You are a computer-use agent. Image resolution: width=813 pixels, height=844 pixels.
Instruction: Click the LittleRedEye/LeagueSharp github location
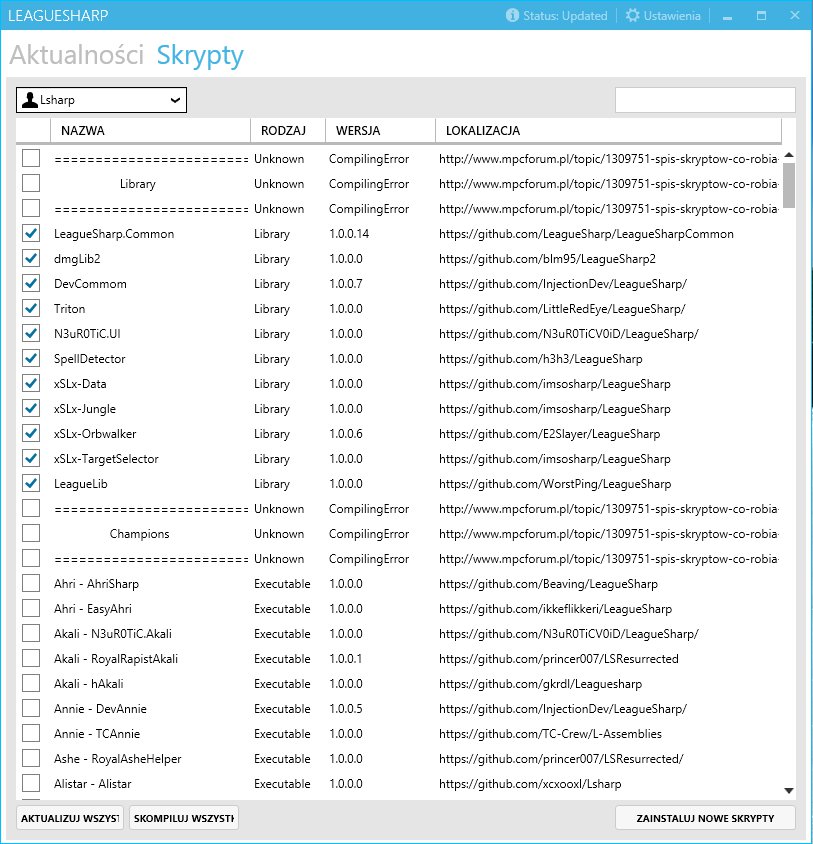click(562, 309)
